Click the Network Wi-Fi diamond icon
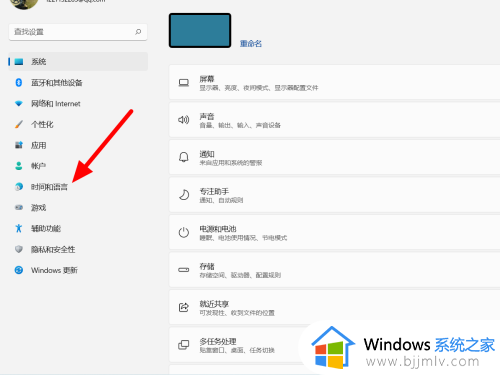This screenshot has width=500, height=375. coord(19,104)
